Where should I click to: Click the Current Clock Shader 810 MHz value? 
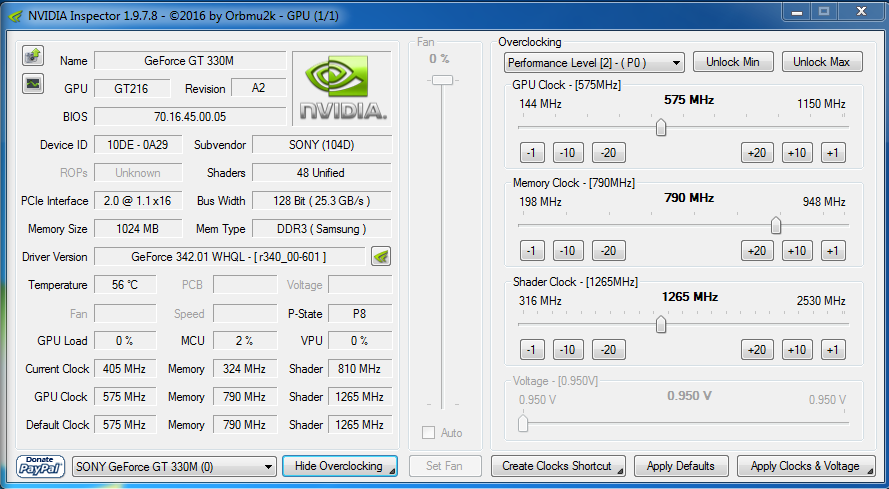tap(359, 369)
